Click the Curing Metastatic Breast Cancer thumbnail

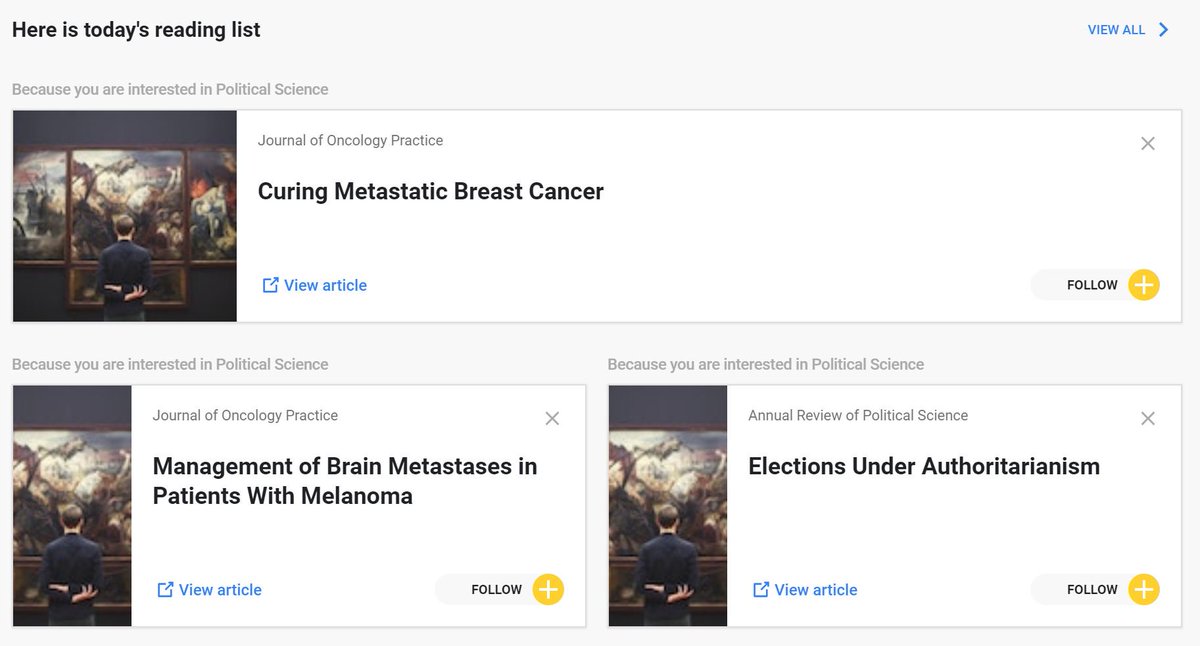[125, 216]
